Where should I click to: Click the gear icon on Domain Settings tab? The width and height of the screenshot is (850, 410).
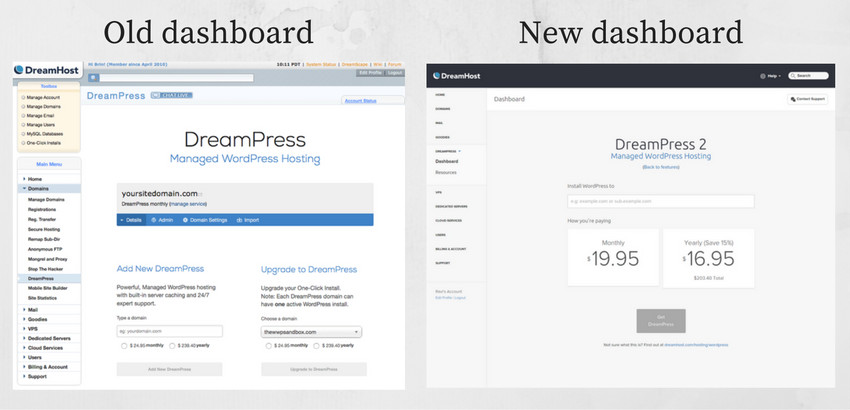click(185, 220)
